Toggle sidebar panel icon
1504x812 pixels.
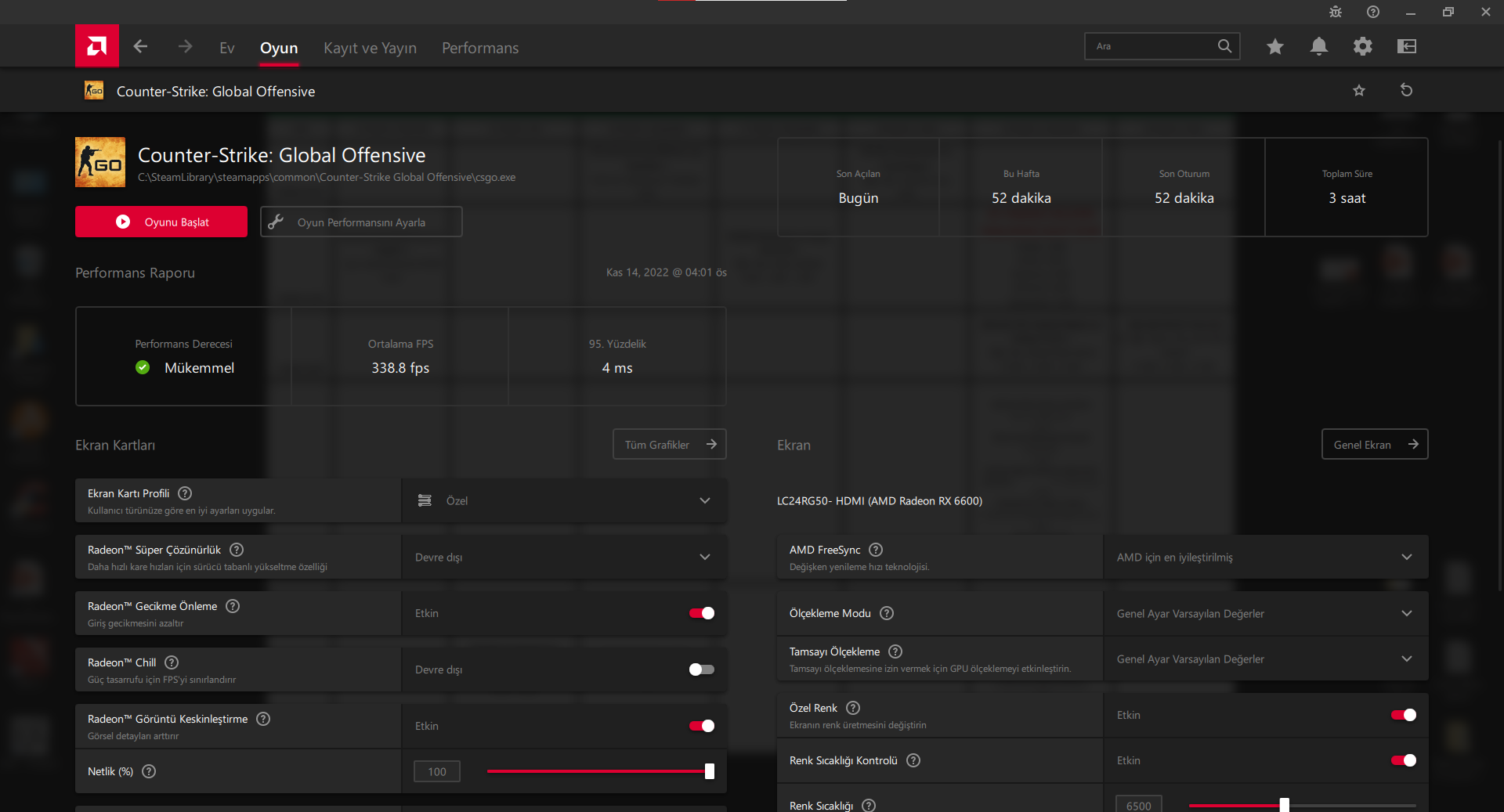tap(1407, 47)
